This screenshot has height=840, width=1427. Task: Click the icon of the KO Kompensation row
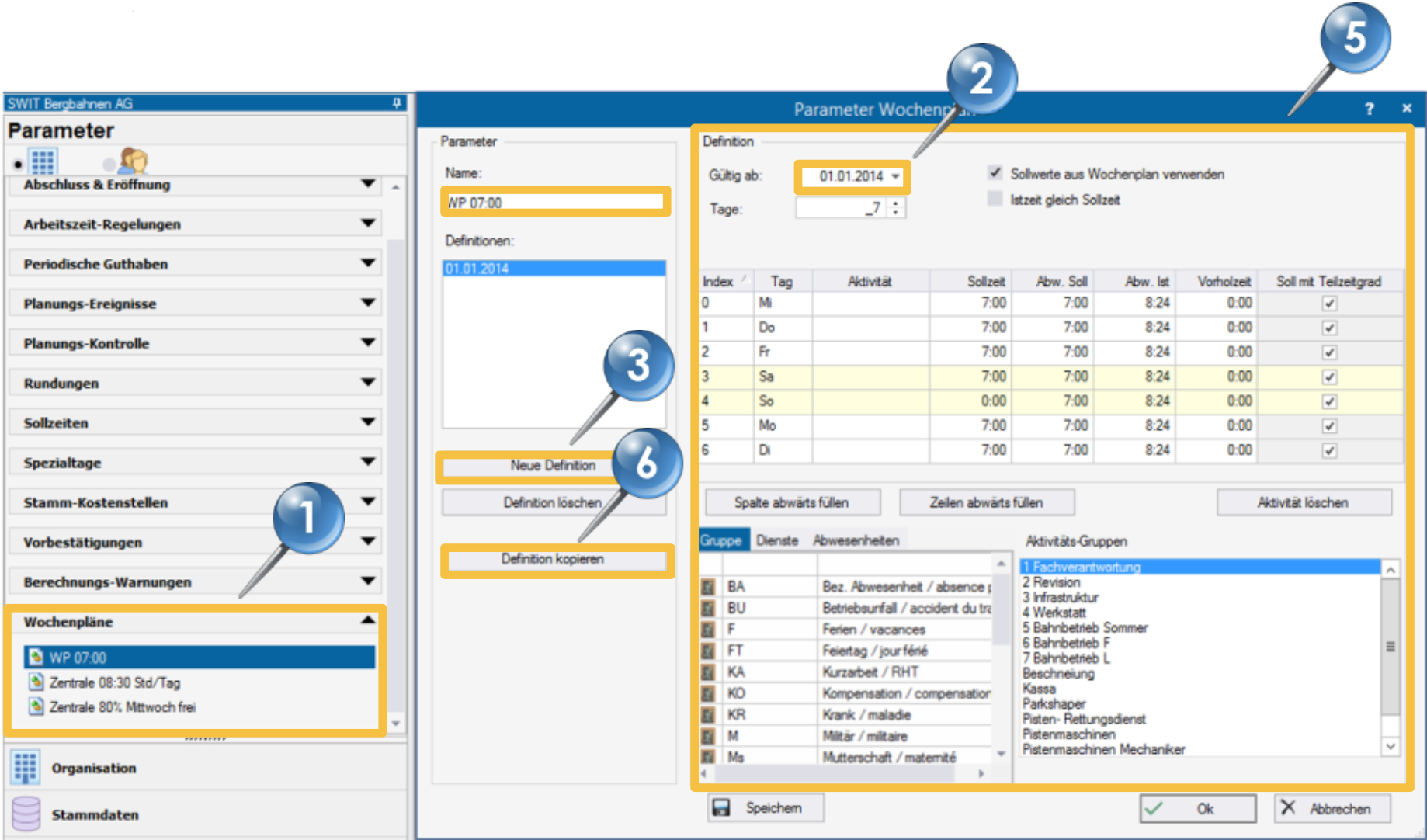point(708,693)
